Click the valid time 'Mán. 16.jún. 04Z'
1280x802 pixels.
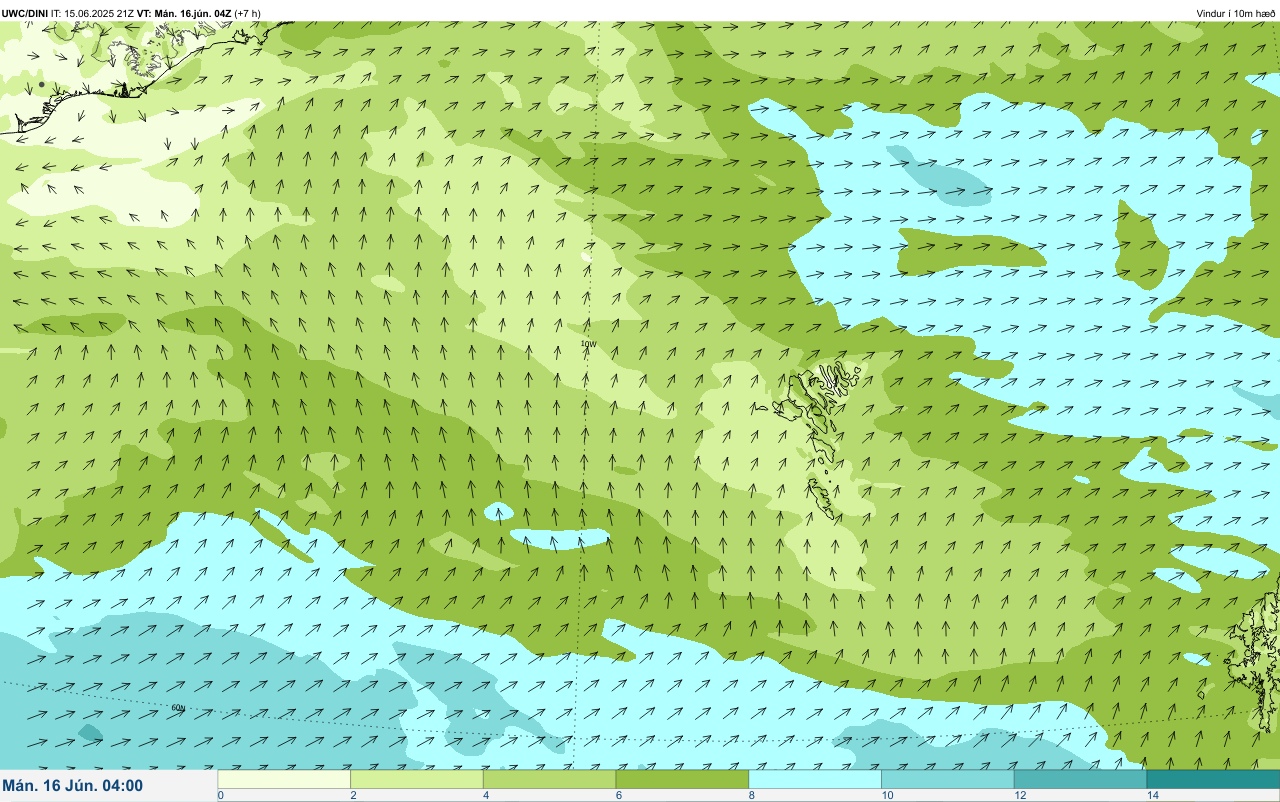pyautogui.click(x=193, y=13)
